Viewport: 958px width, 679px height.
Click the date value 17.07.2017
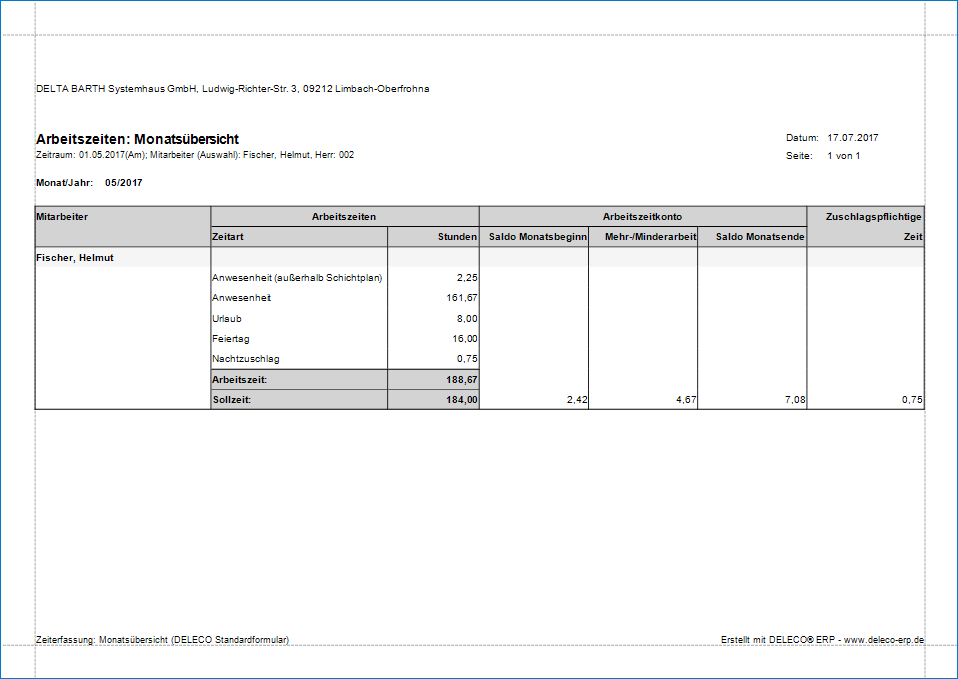852,138
